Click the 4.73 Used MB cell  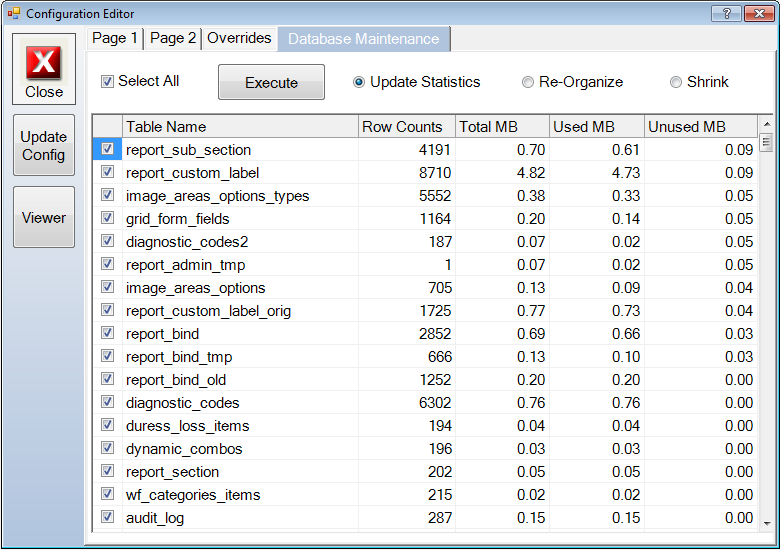[x=597, y=173]
